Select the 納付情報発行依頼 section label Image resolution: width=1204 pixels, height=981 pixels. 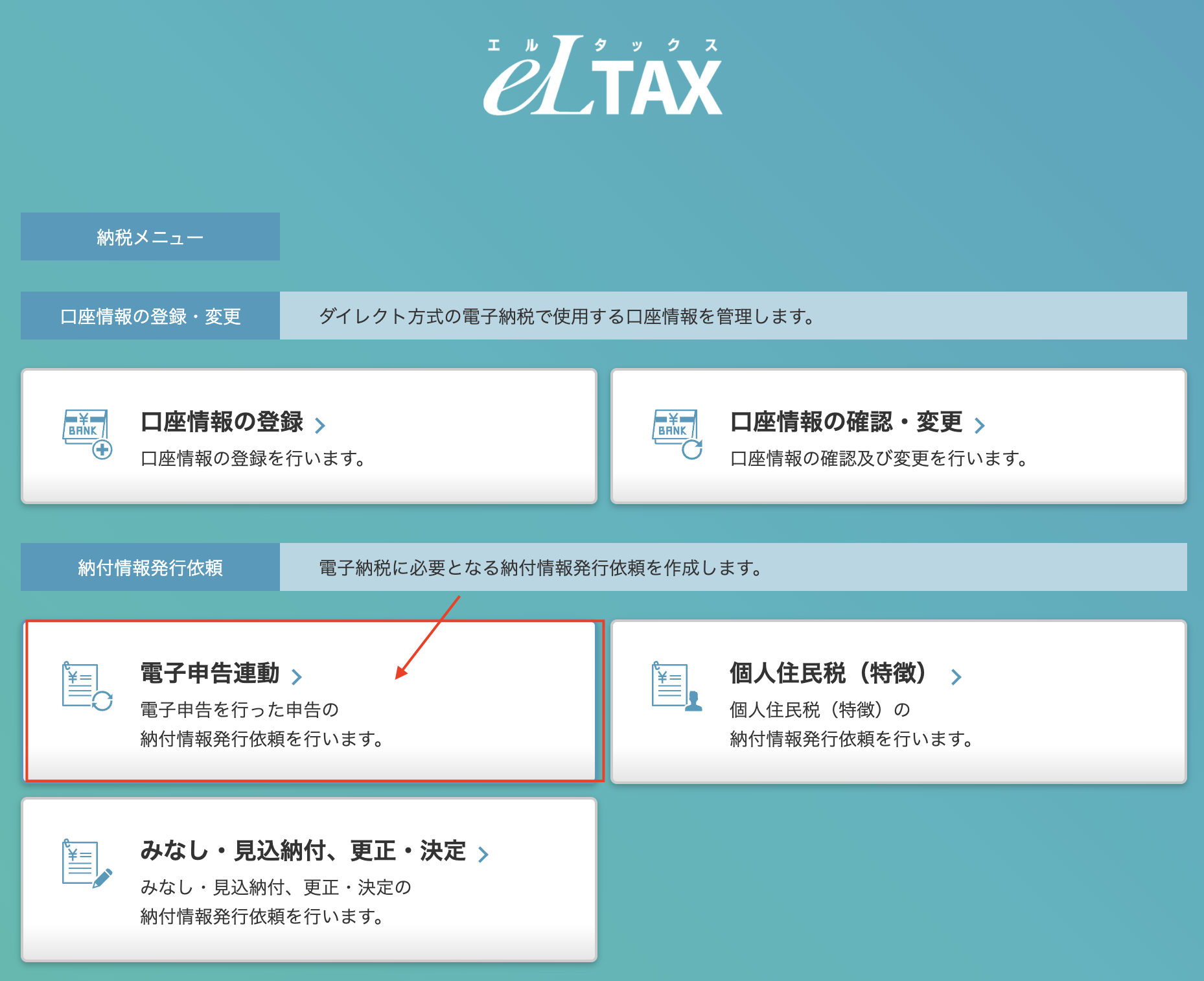[150, 567]
